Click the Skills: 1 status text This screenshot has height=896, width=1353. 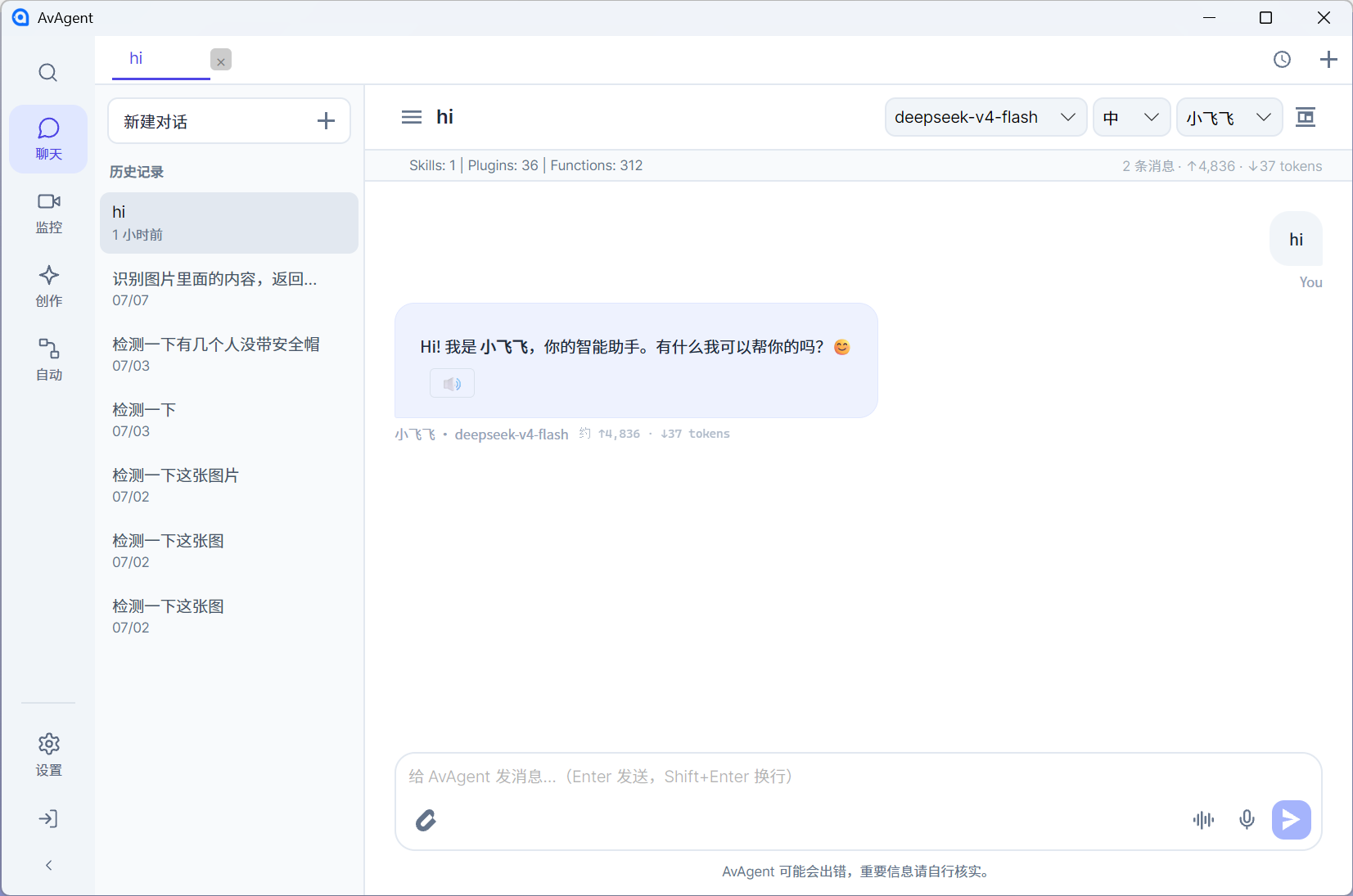pos(432,165)
